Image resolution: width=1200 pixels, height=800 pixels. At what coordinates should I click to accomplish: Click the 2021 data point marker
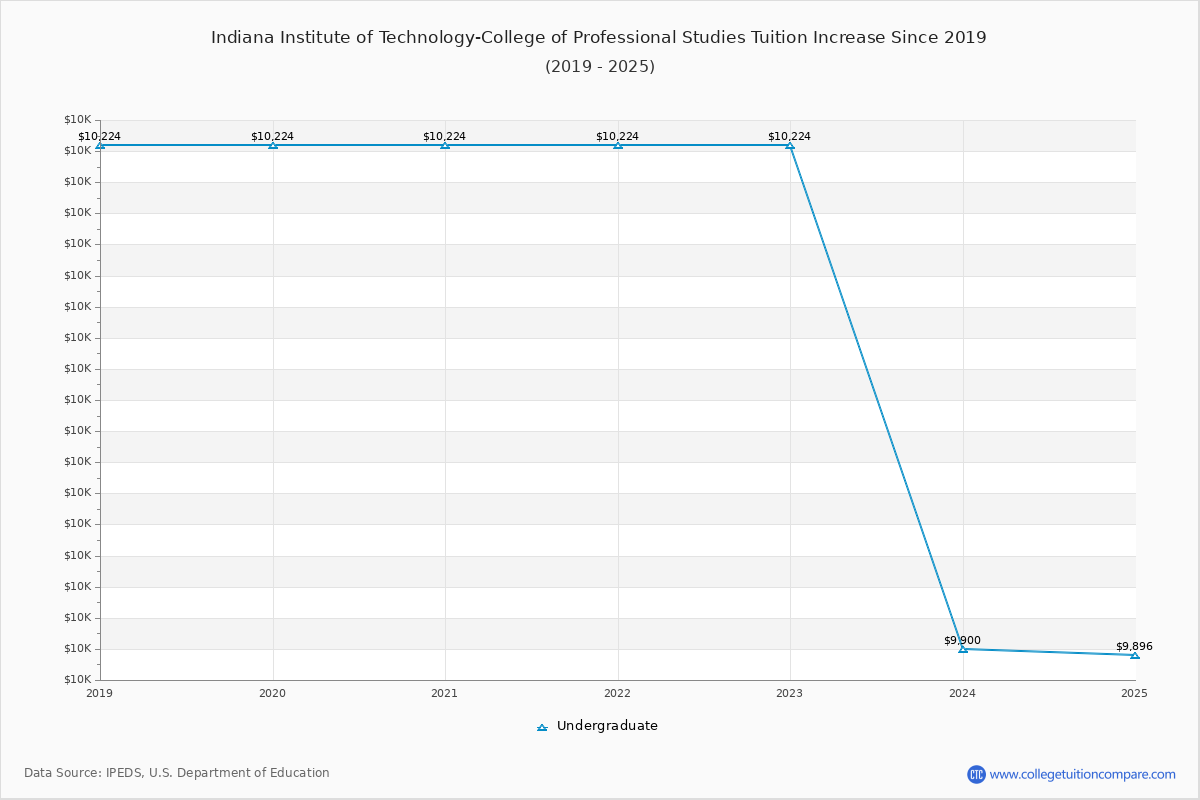coord(445,145)
